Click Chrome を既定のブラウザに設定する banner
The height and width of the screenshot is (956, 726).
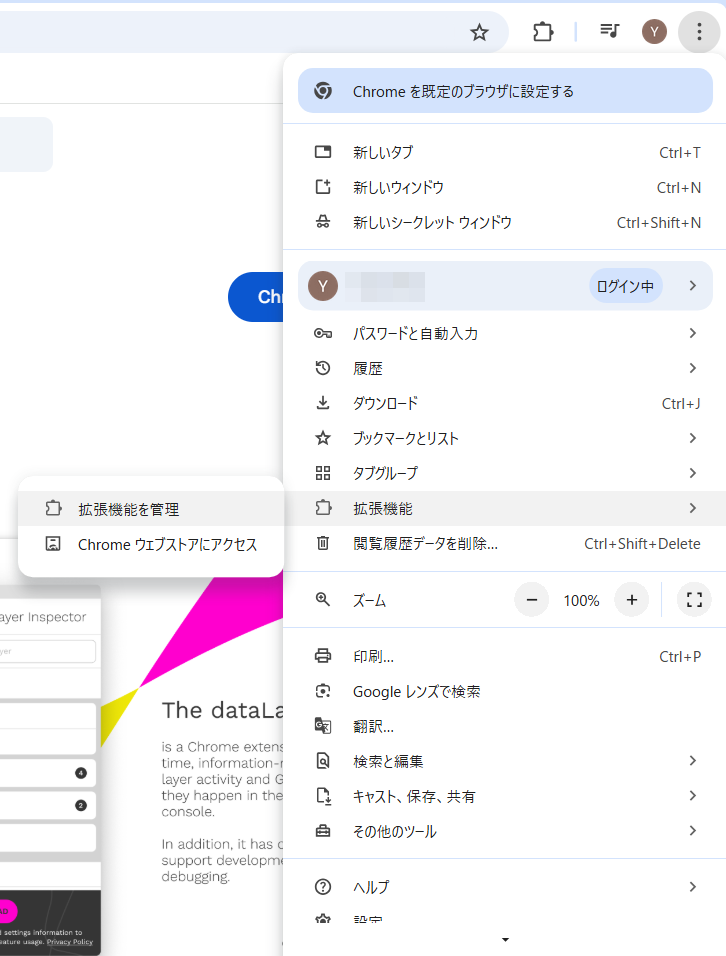(505, 91)
